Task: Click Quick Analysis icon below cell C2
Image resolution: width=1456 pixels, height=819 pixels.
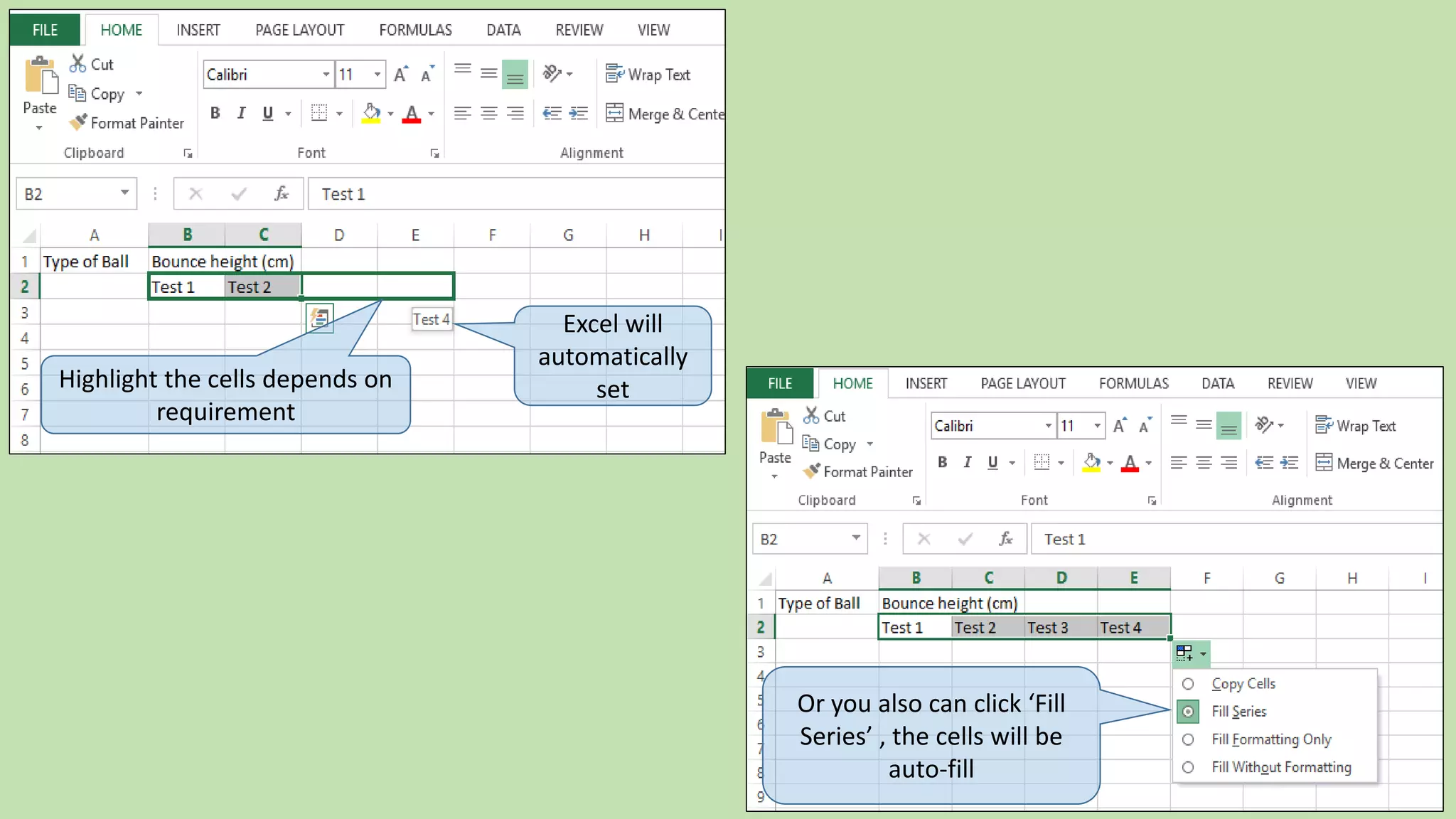Action: point(320,318)
